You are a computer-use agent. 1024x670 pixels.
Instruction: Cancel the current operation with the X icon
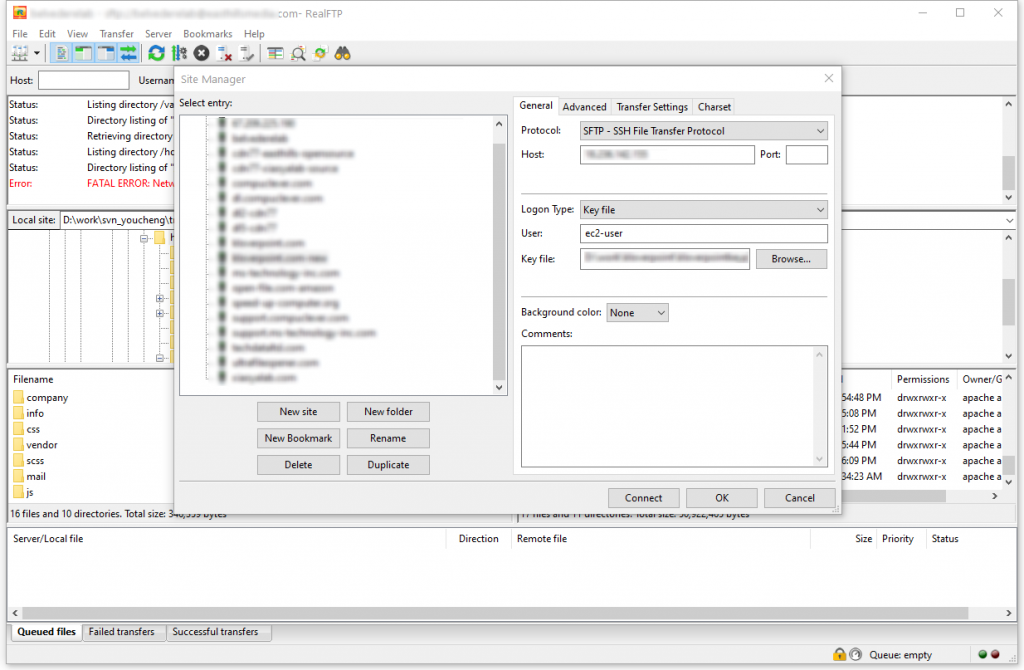[x=202, y=53]
